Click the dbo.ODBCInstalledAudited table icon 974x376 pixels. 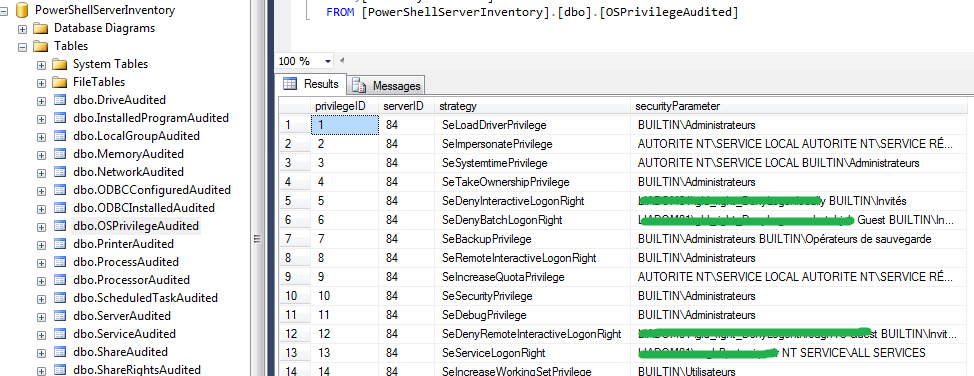tap(60, 208)
